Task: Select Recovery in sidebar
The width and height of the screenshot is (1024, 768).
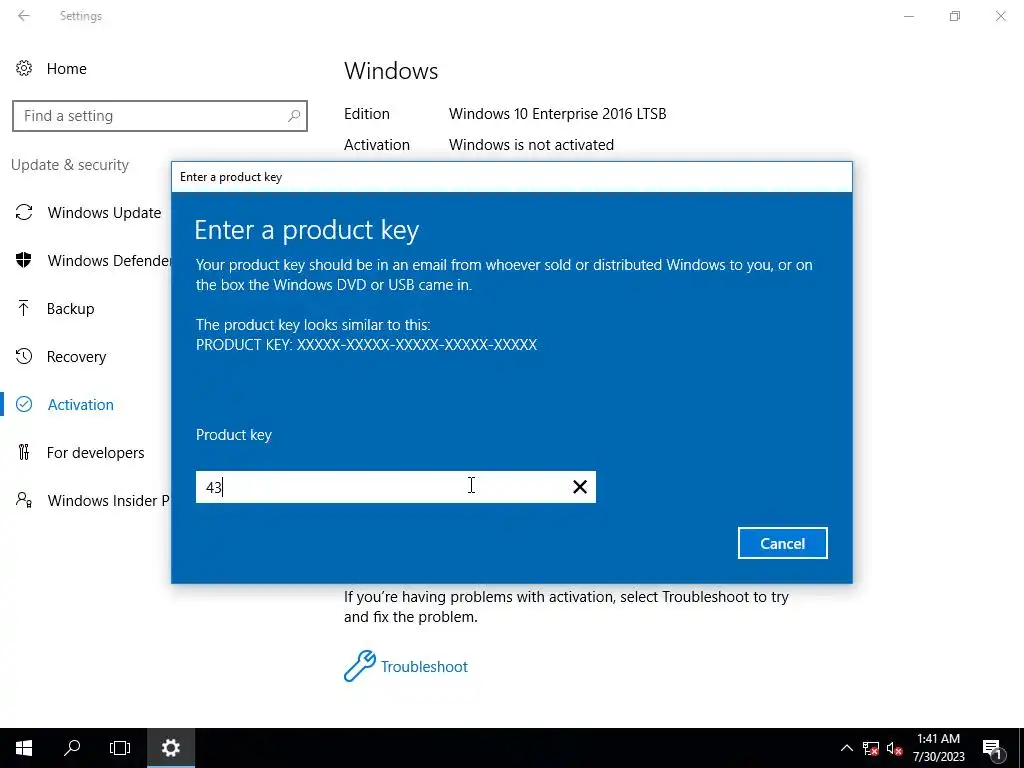Action: click(76, 357)
